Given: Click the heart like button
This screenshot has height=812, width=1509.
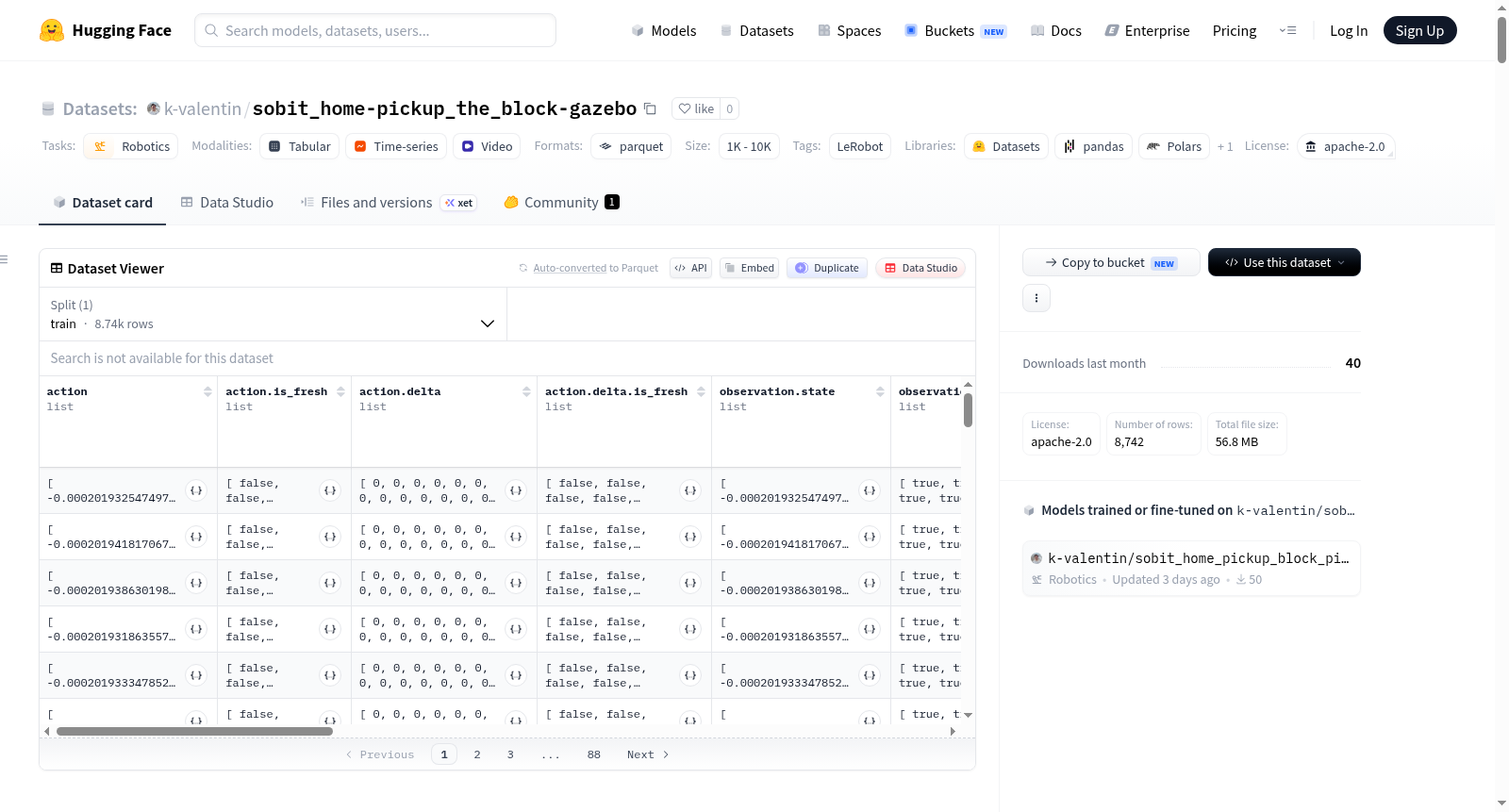Looking at the screenshot, I should coord(696,108).
